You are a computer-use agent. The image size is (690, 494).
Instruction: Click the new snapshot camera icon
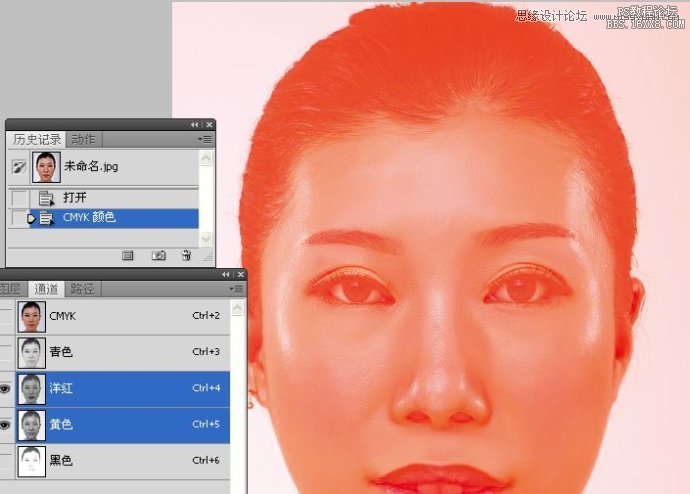(158, 255)
